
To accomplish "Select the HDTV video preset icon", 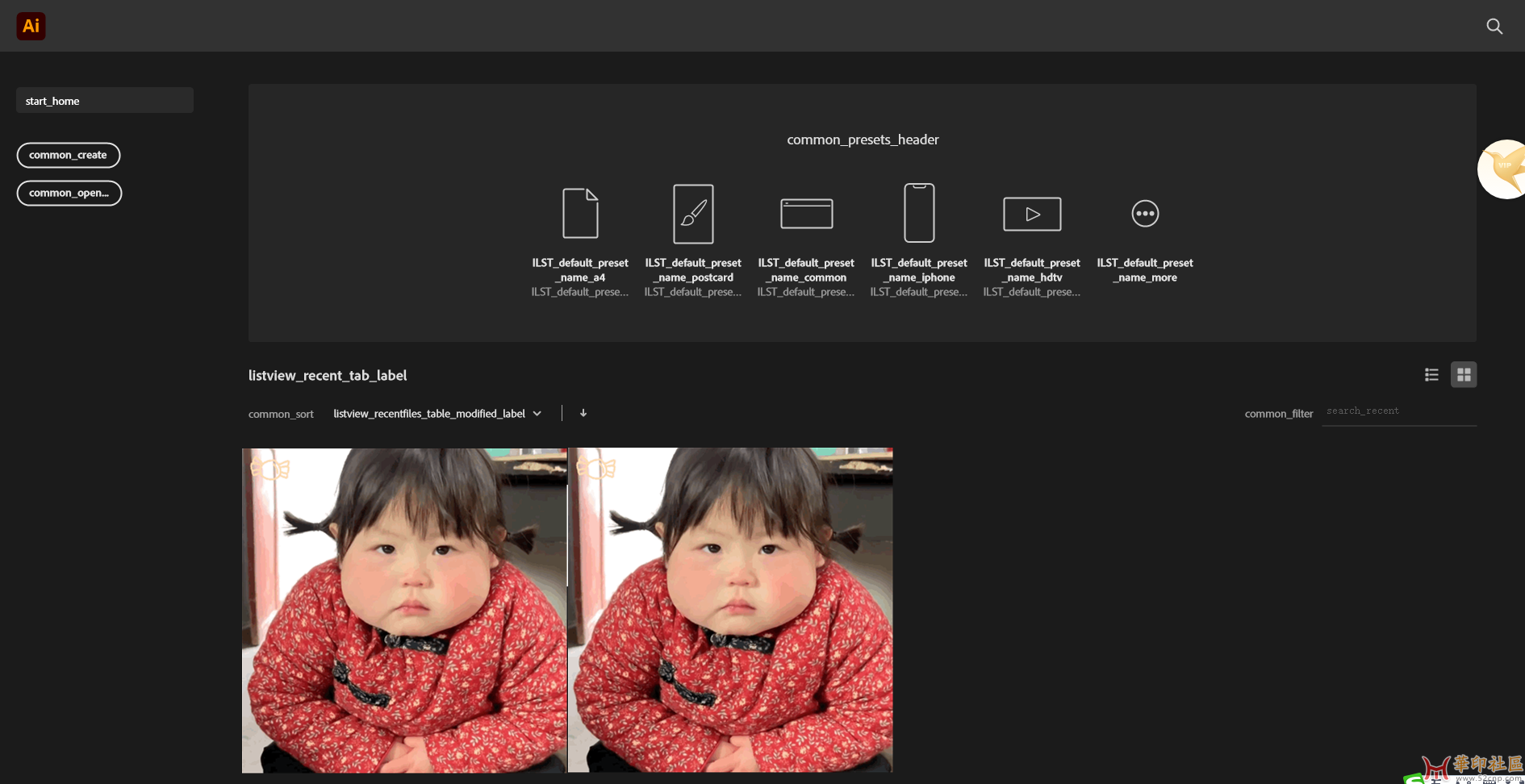I will [1032, 214].
